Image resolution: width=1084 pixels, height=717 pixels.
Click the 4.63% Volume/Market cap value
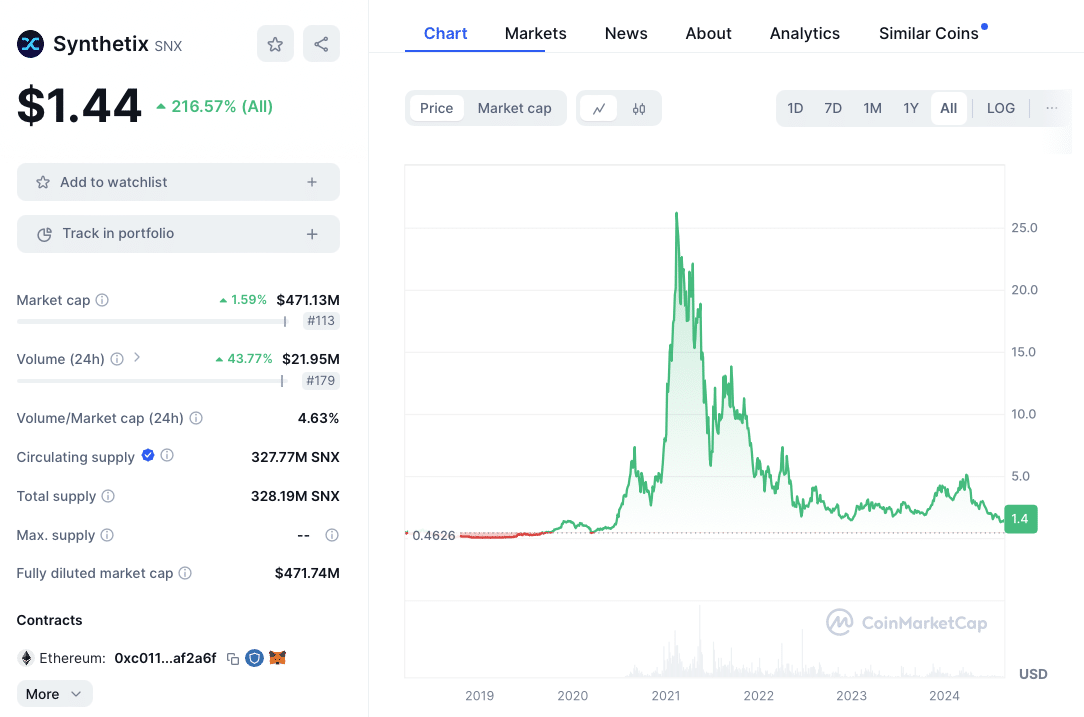(x=318, y=418)
